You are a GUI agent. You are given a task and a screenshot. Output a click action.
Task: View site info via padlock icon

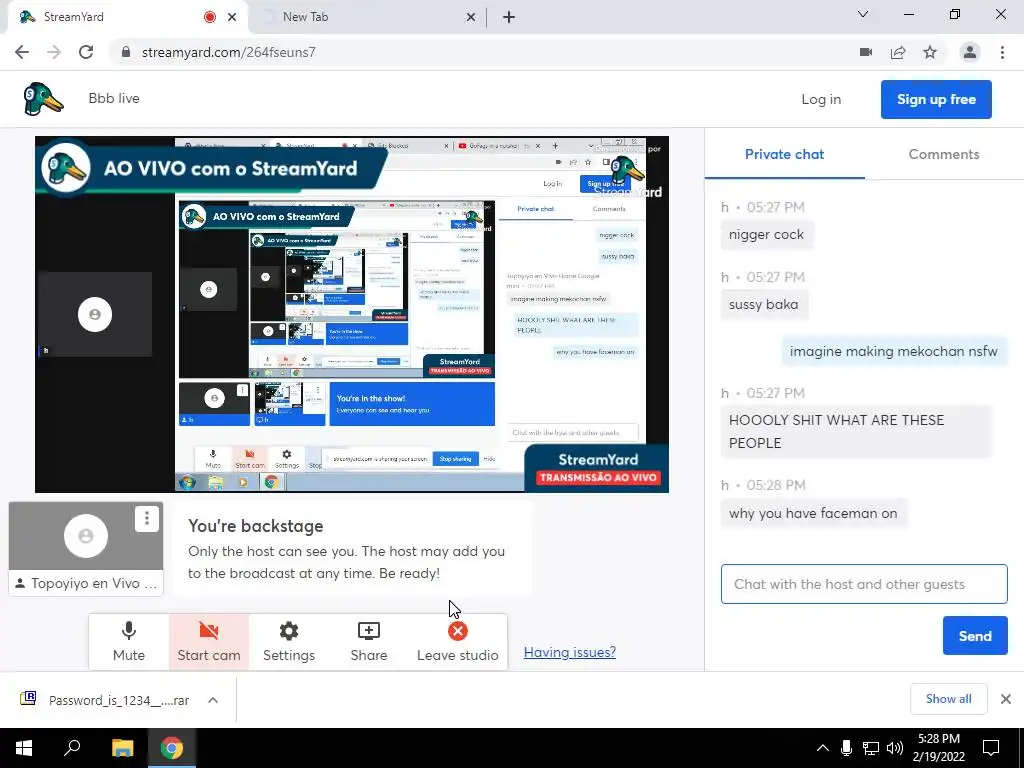click(126, 52)
